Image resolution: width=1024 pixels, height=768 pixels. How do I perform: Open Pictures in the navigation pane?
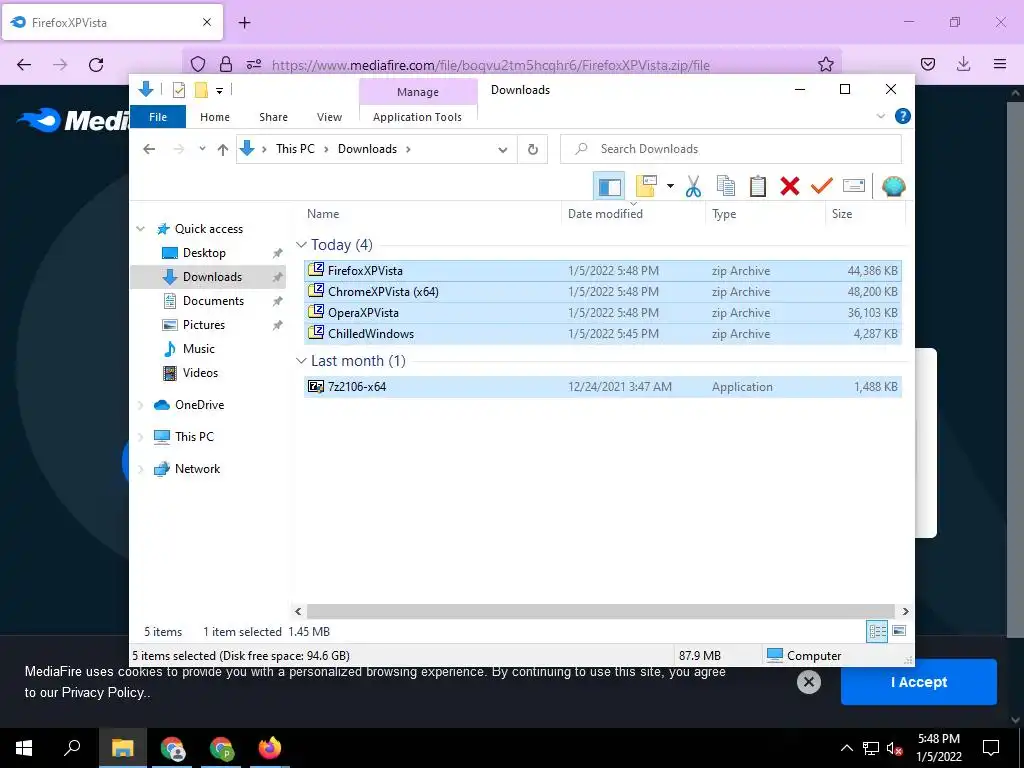tap(203, 325)
